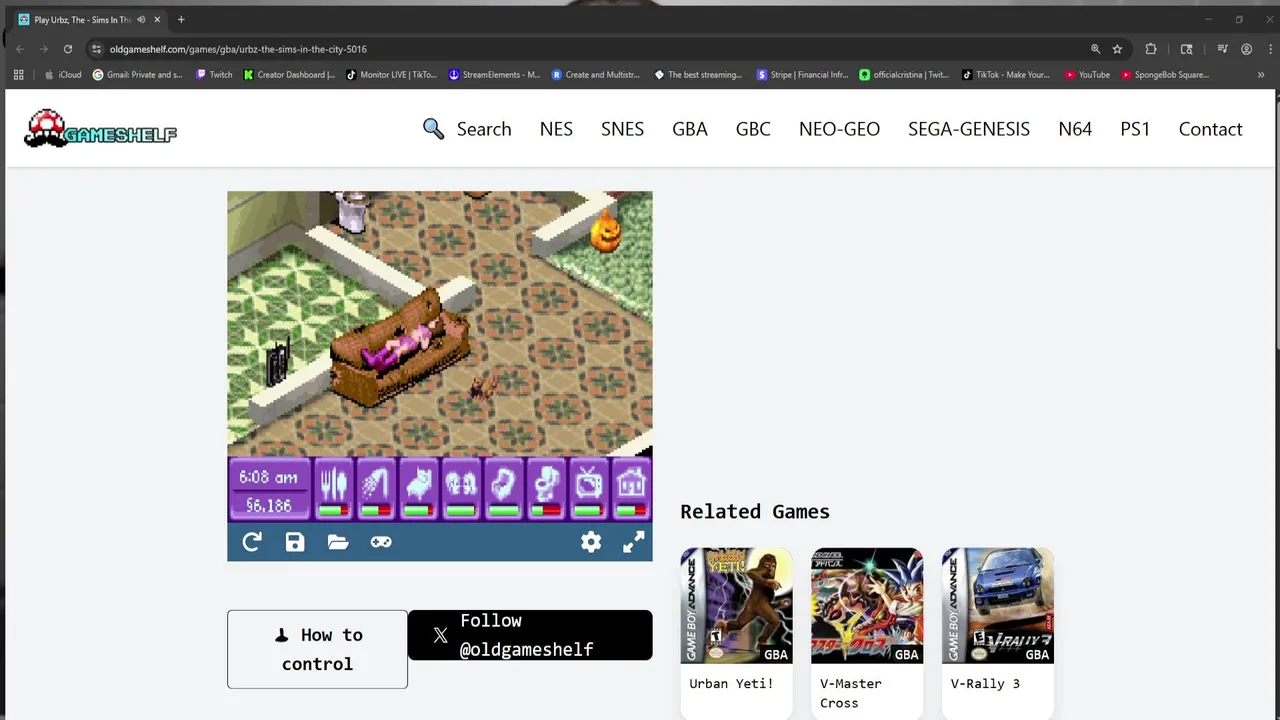
Task: Click the load state folder icon
Action: coord(338,542)
